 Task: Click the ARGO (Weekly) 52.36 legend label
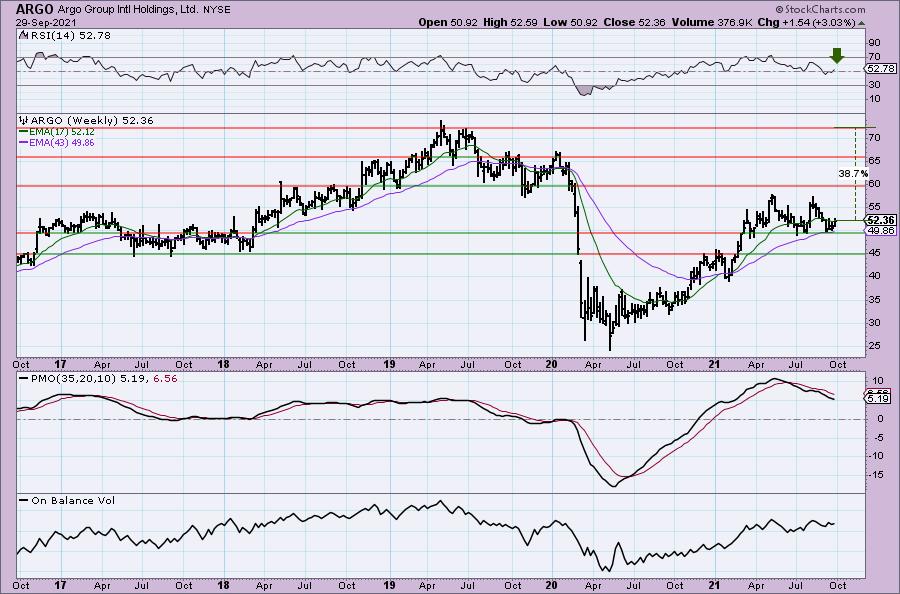92,121
